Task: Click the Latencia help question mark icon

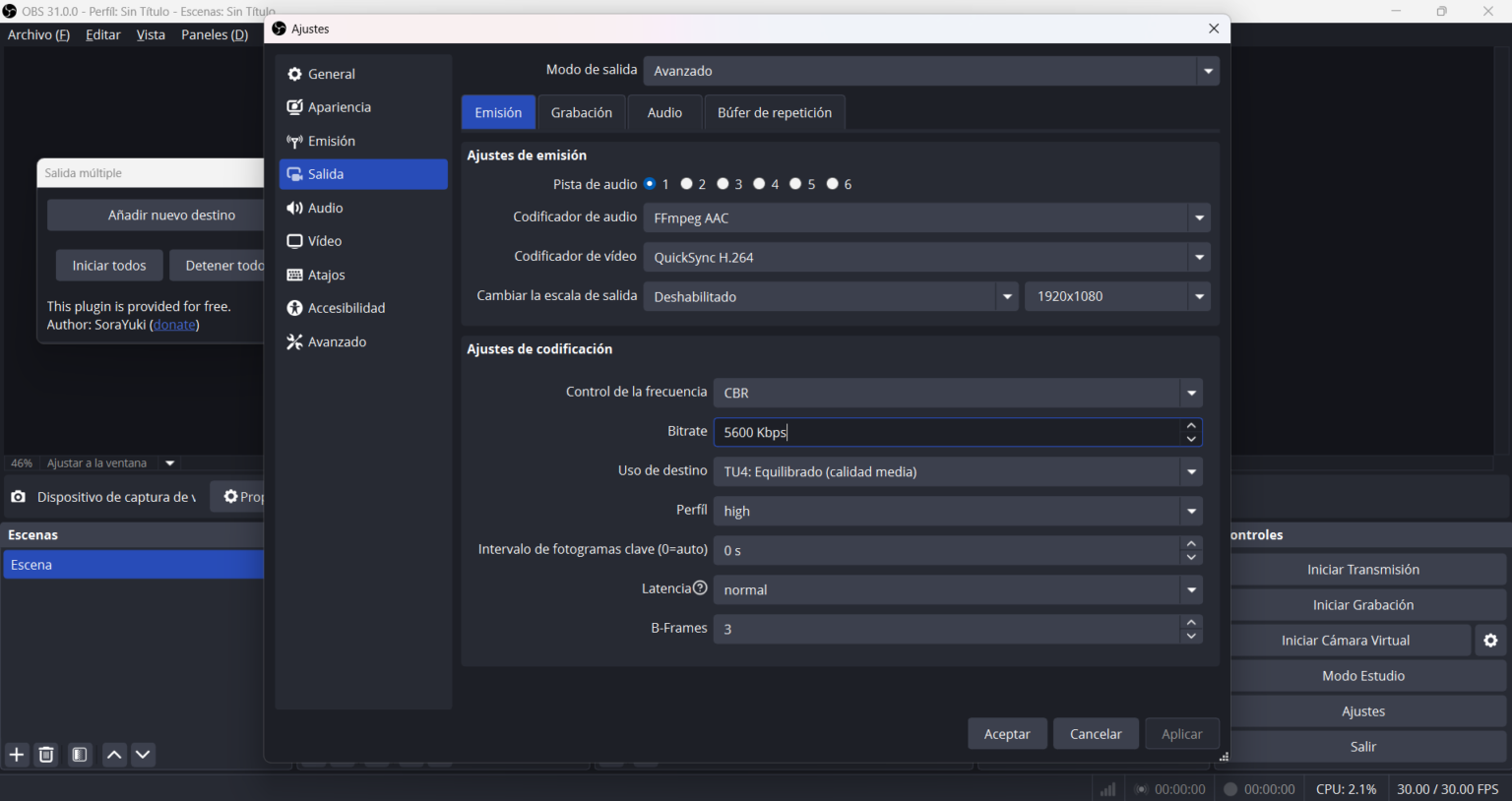Action: pyautogui.click(x=700, y=588)
